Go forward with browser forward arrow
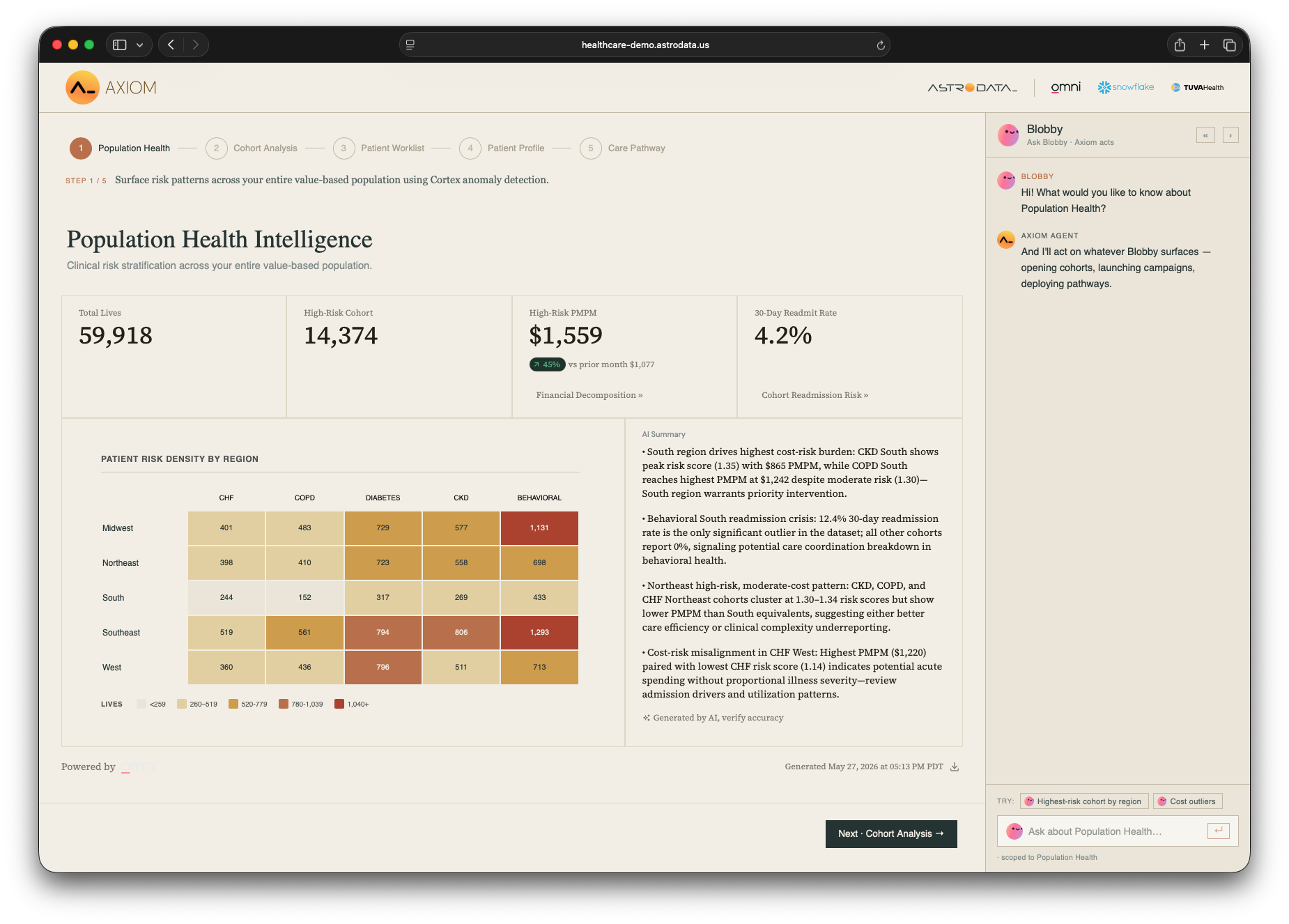This screenshot has height=924, width=1289. (196, 45)
